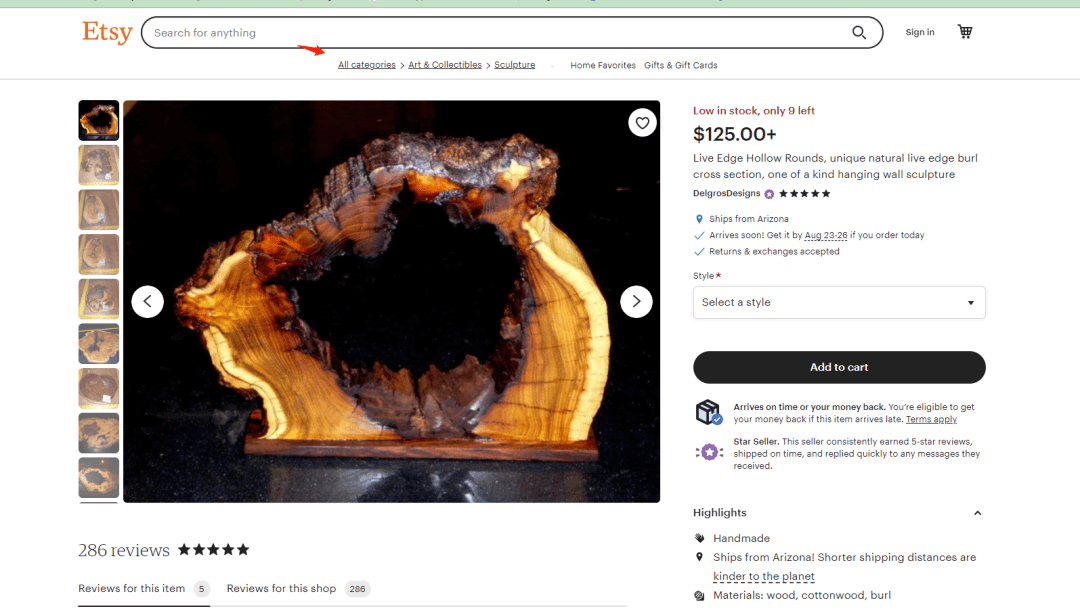Image resolution: width=1080 pixels, height=611 pixels.
Task: Open the DelgrosDesigns shop link
Action: pos(726,194)
